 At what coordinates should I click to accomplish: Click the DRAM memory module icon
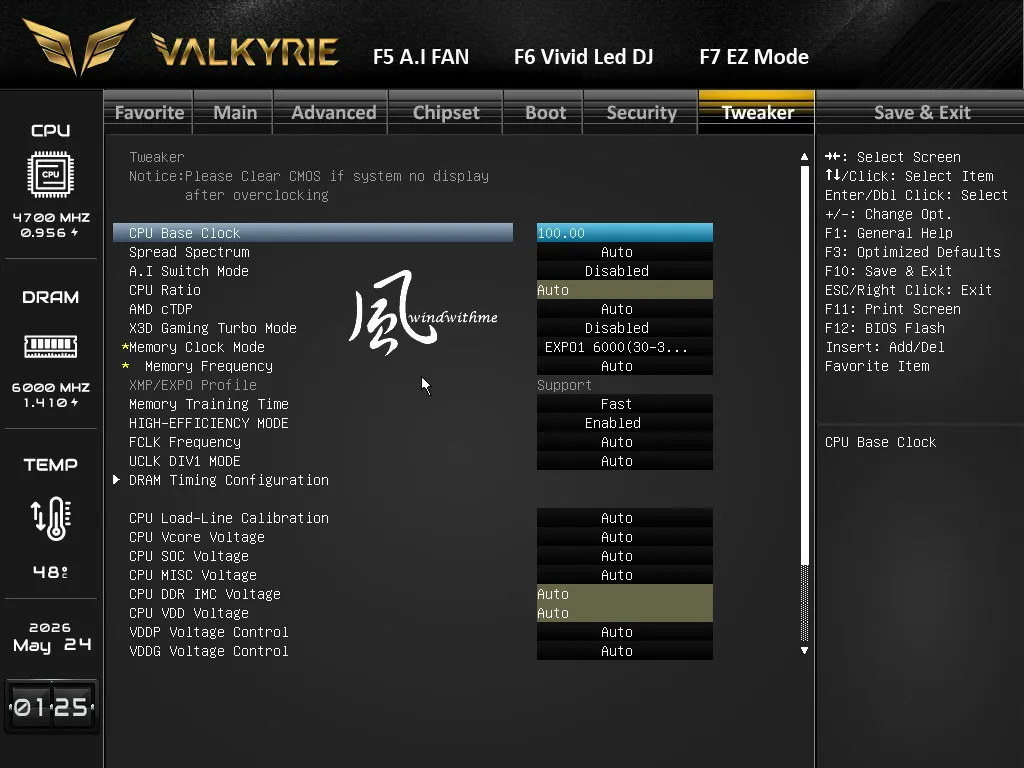50,346
